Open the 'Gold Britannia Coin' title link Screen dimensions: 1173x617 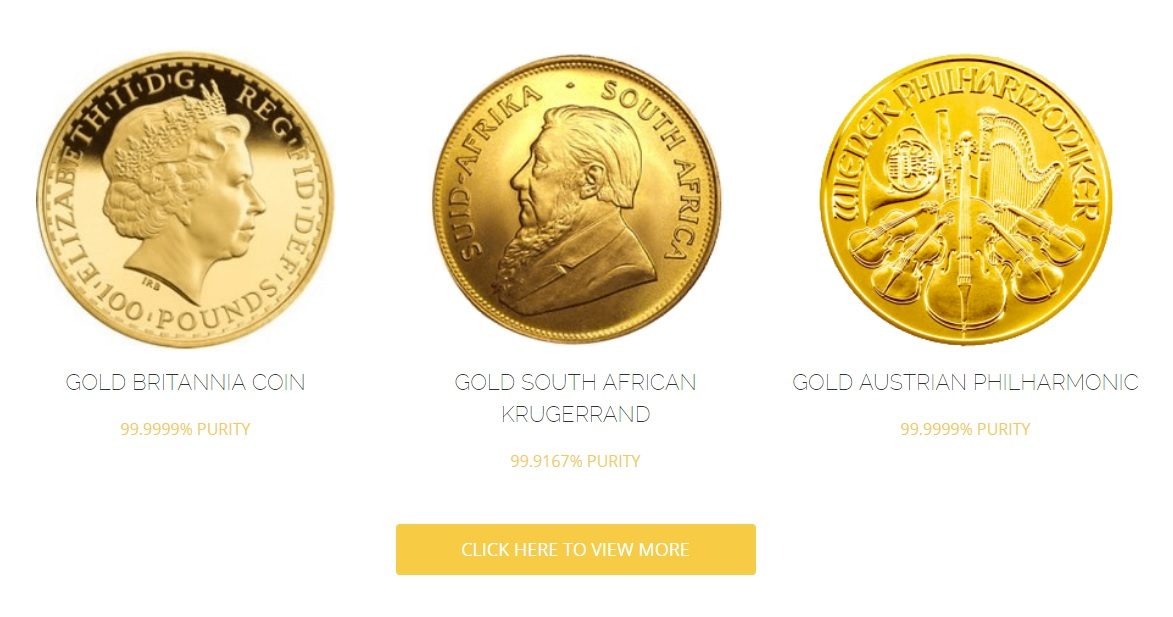[185, 382]
